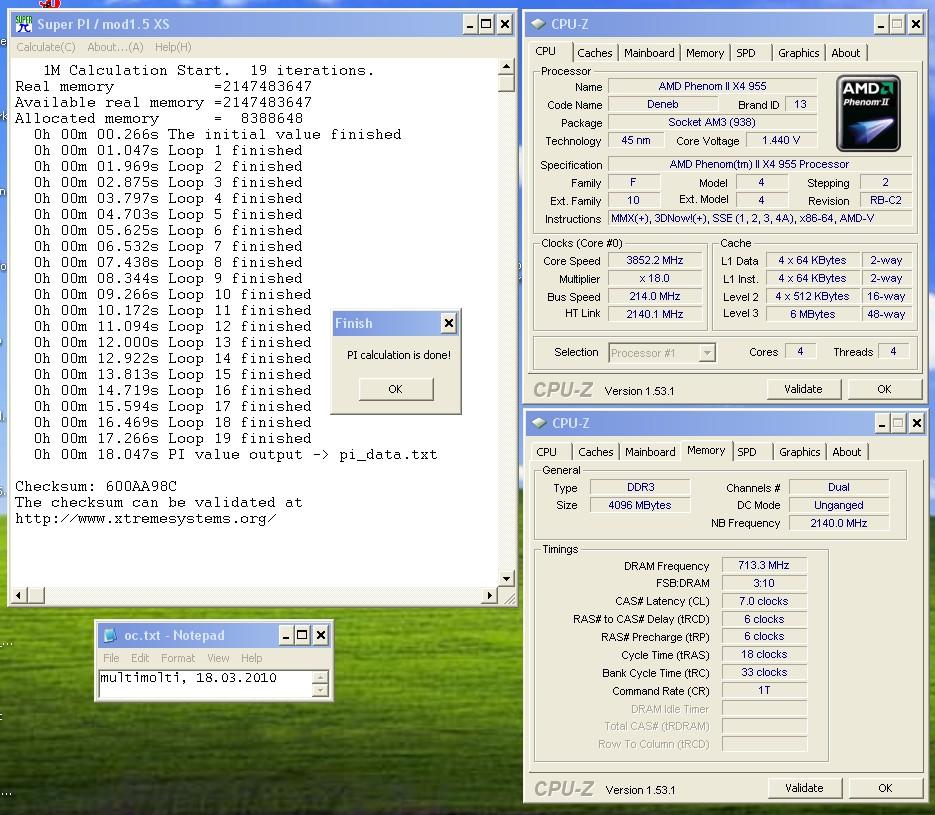Click OK in the lower CPU-Z window

pos(886,788)
